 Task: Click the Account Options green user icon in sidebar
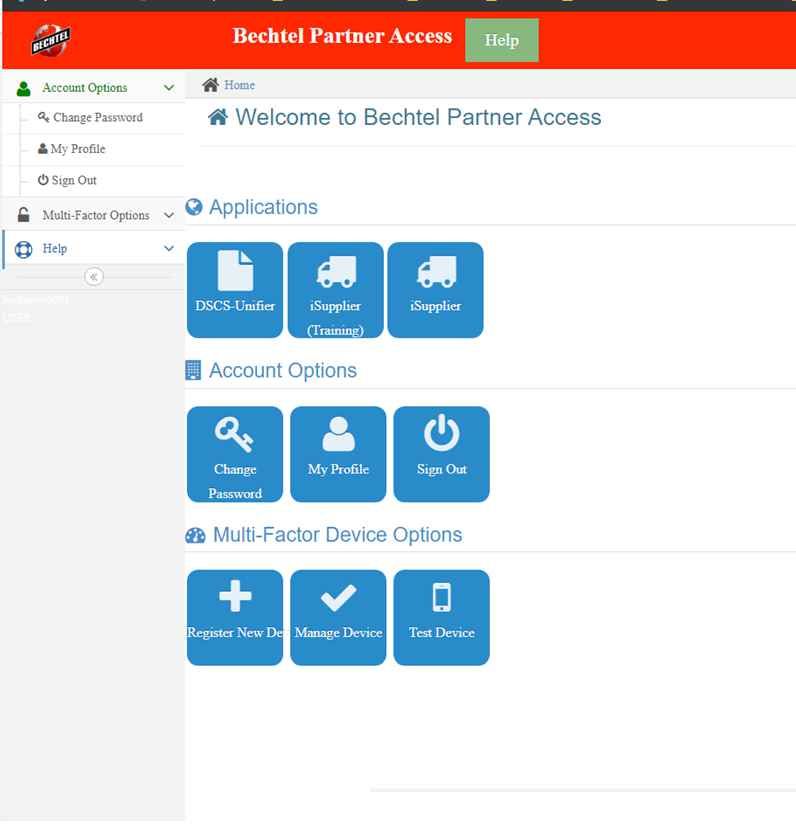coord(24,88)
